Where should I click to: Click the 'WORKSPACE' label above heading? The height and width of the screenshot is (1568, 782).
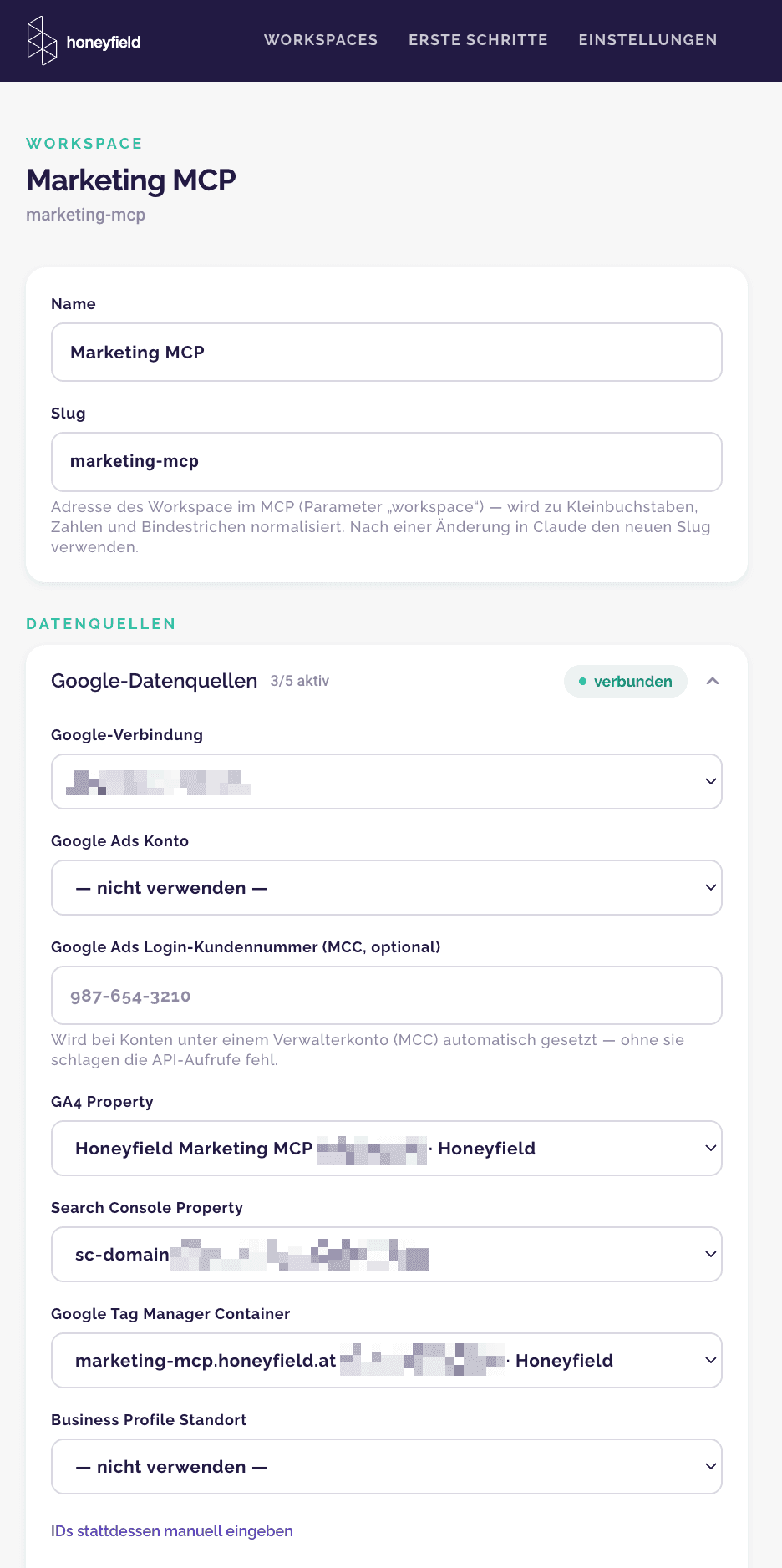pyautogui.click(x=84, y=144)
